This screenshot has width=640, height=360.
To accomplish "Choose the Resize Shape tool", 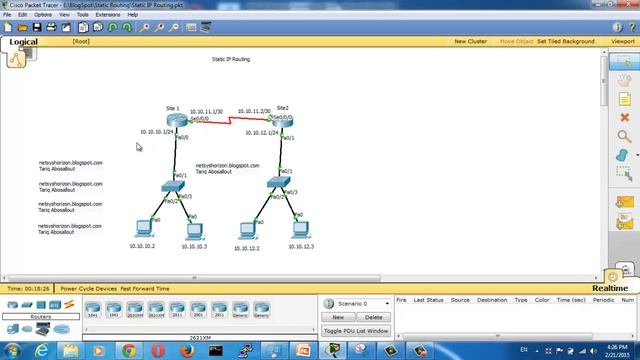I will pos(624,173).
